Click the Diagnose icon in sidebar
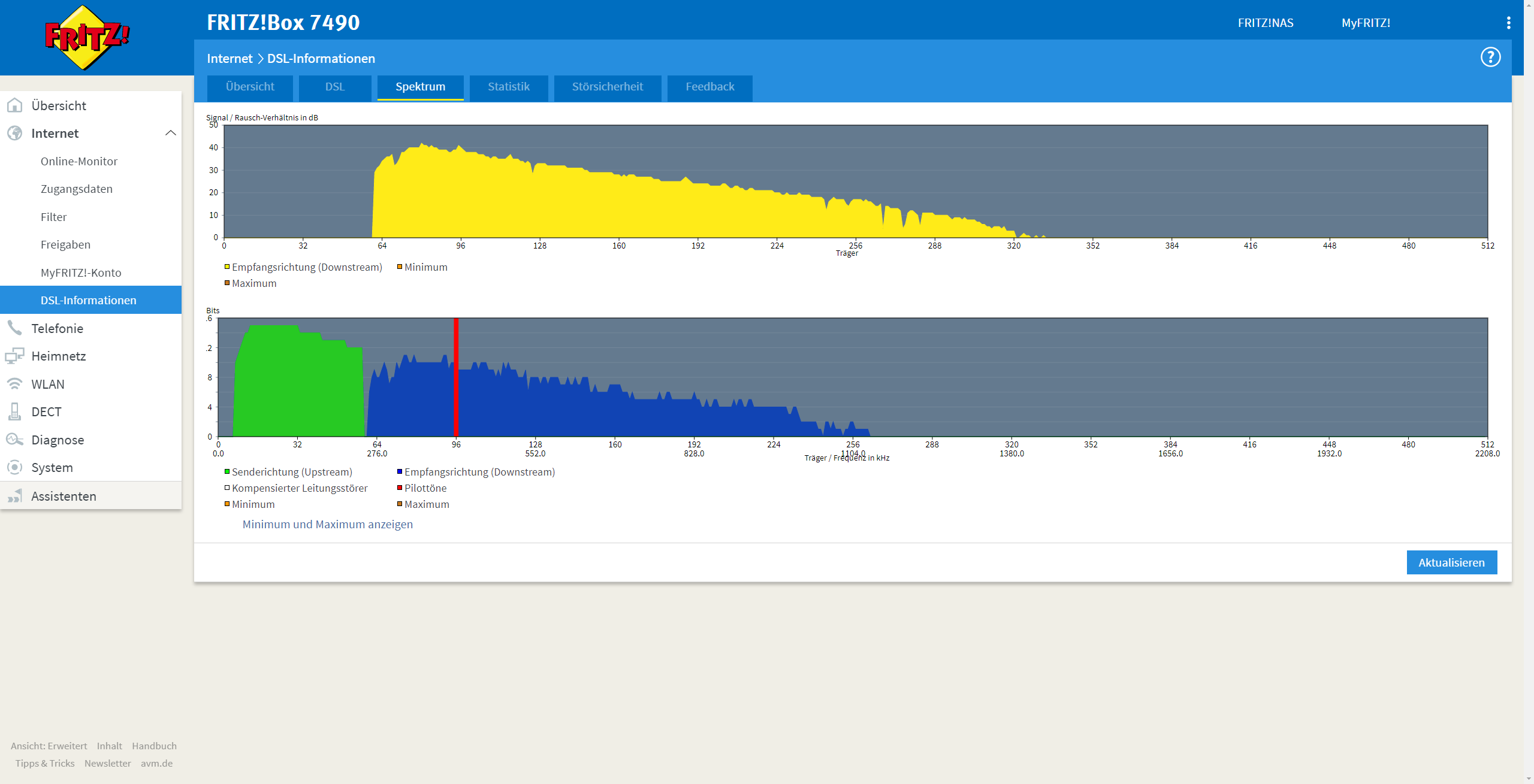The height and width of the screenshot is (784, 1534). coord(15,440)
